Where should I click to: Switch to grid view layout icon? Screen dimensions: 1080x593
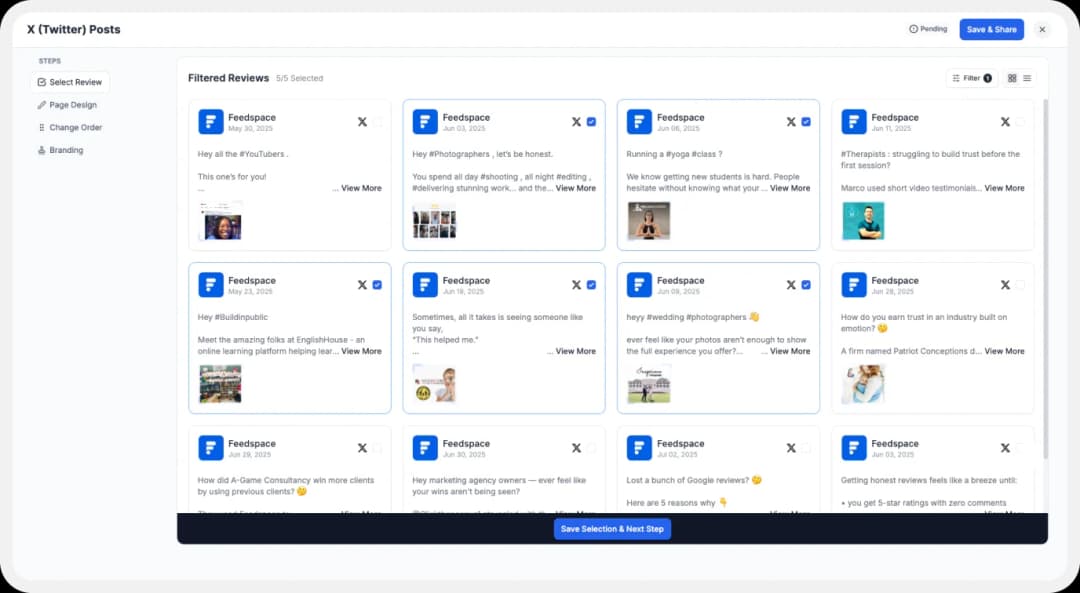[x=1012, y=78]
